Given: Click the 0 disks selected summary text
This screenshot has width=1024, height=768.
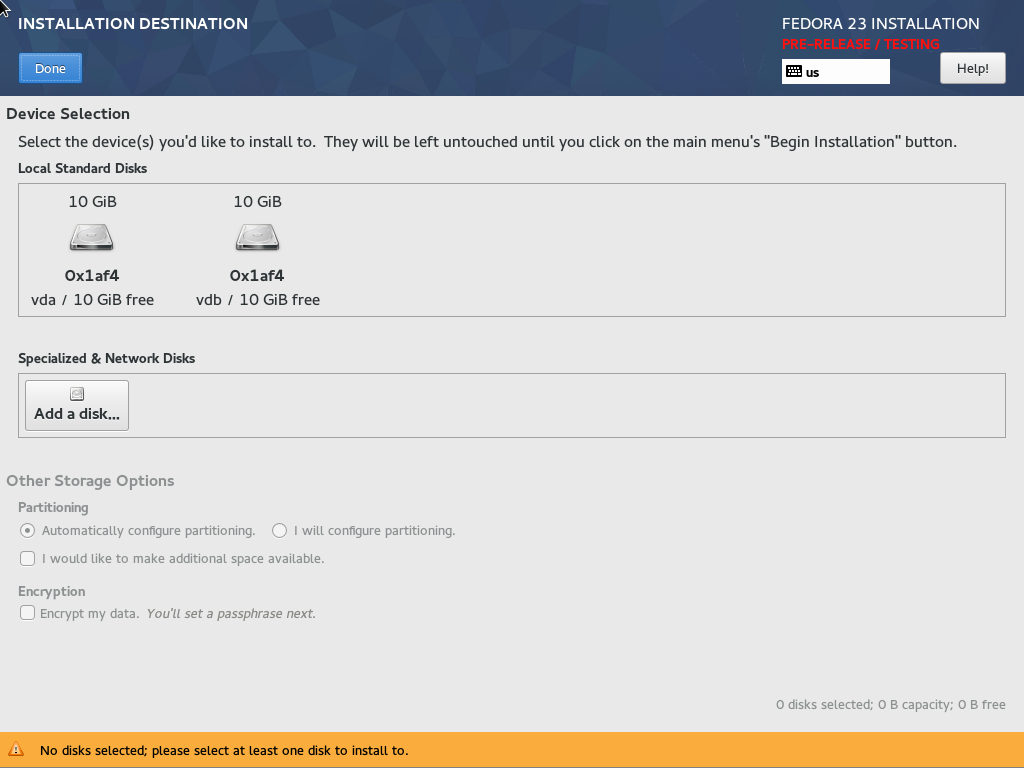Looking at the screenshot, I should [891, 705].
